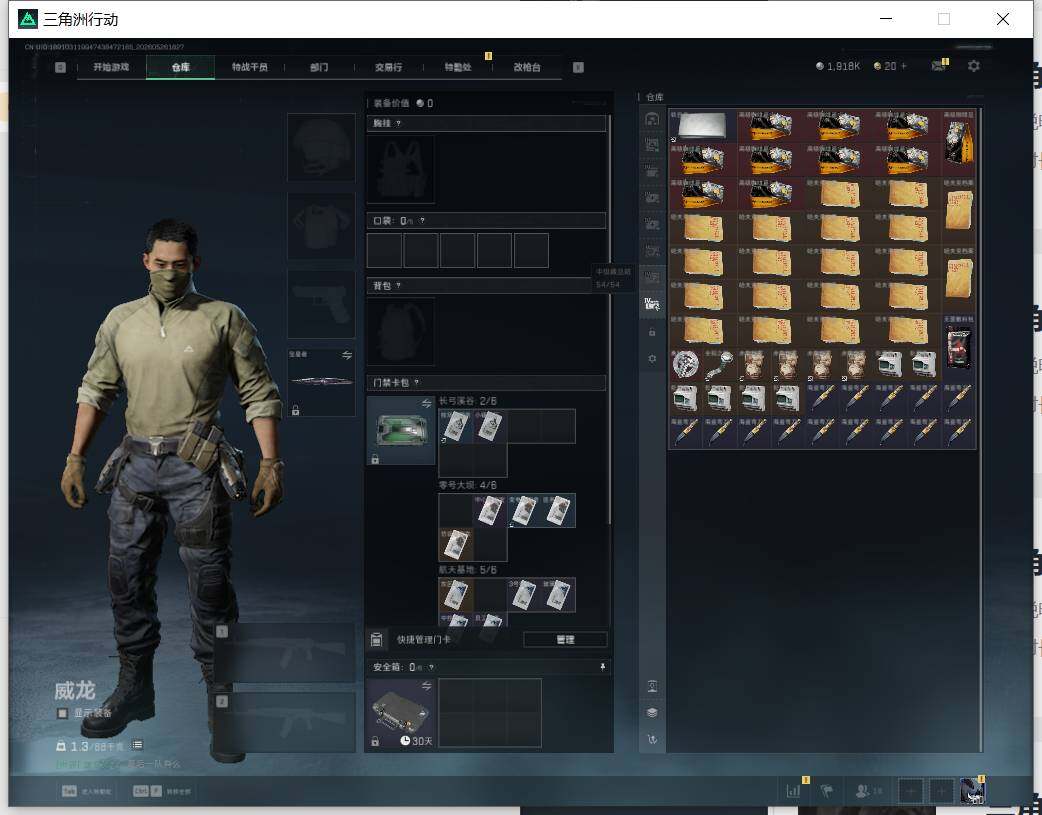Viewport: 1042px width, 815px height.
Task: Show help for 门禁卡包 question mark
Action: click(417, 382)
